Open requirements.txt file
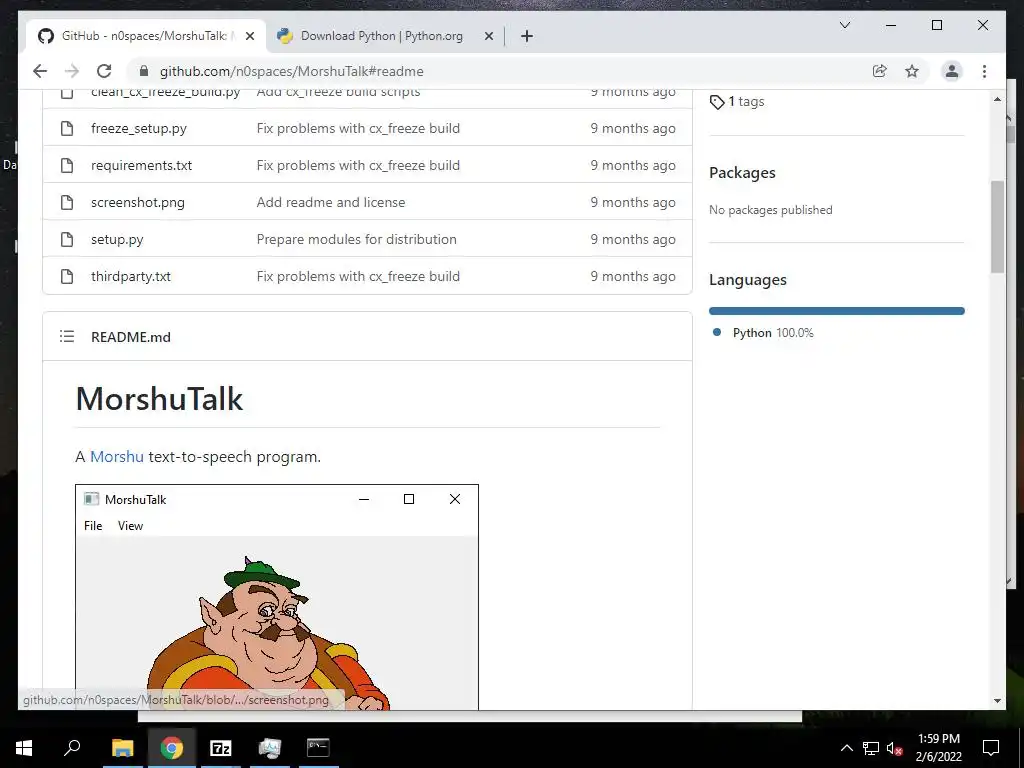 click(x=141, y=165)
